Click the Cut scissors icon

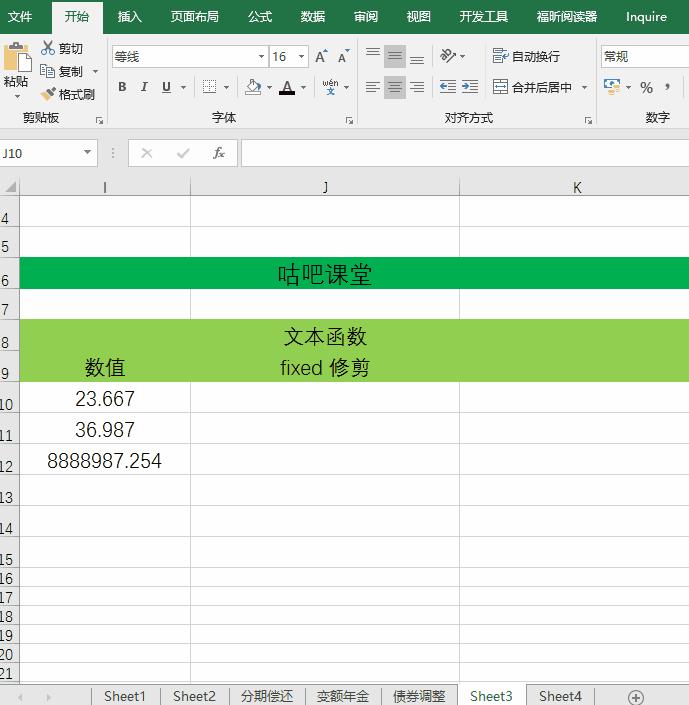tap(48, 48)
